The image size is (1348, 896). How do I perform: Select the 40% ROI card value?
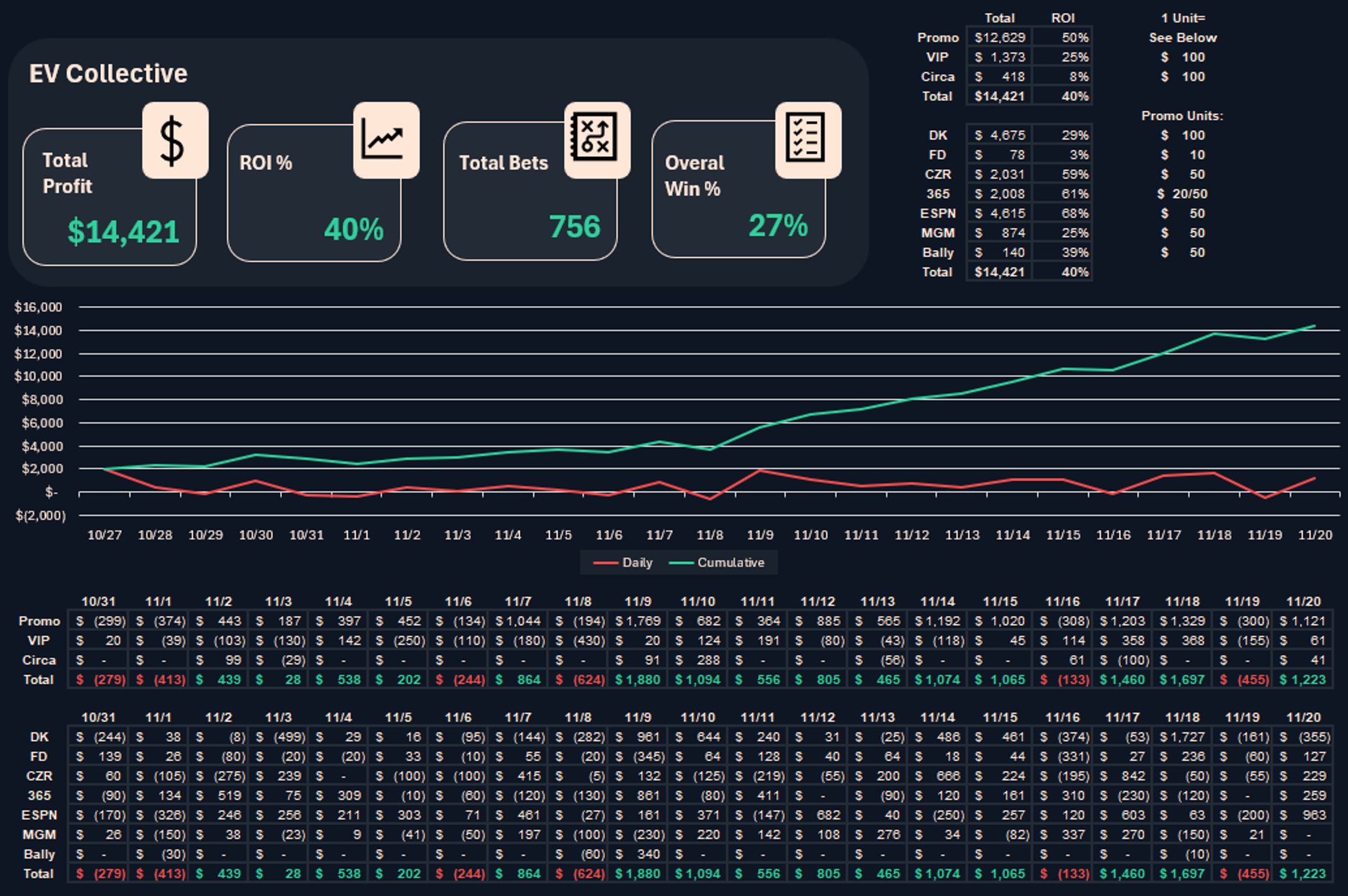pyautogui.click(x=353, y=229)
